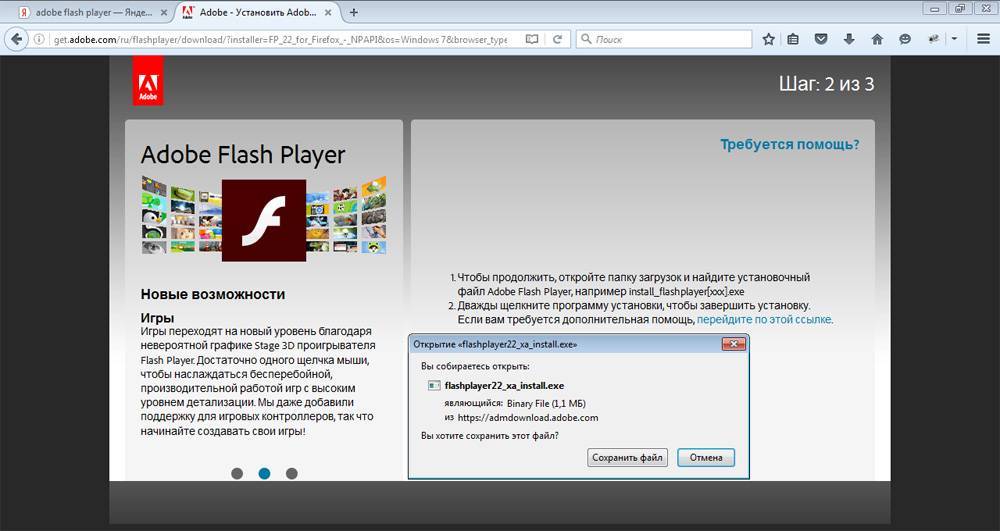Screen dimensions: 1000x531
Task: Open the Hello chat smiley icon
Action: point(904,40)
